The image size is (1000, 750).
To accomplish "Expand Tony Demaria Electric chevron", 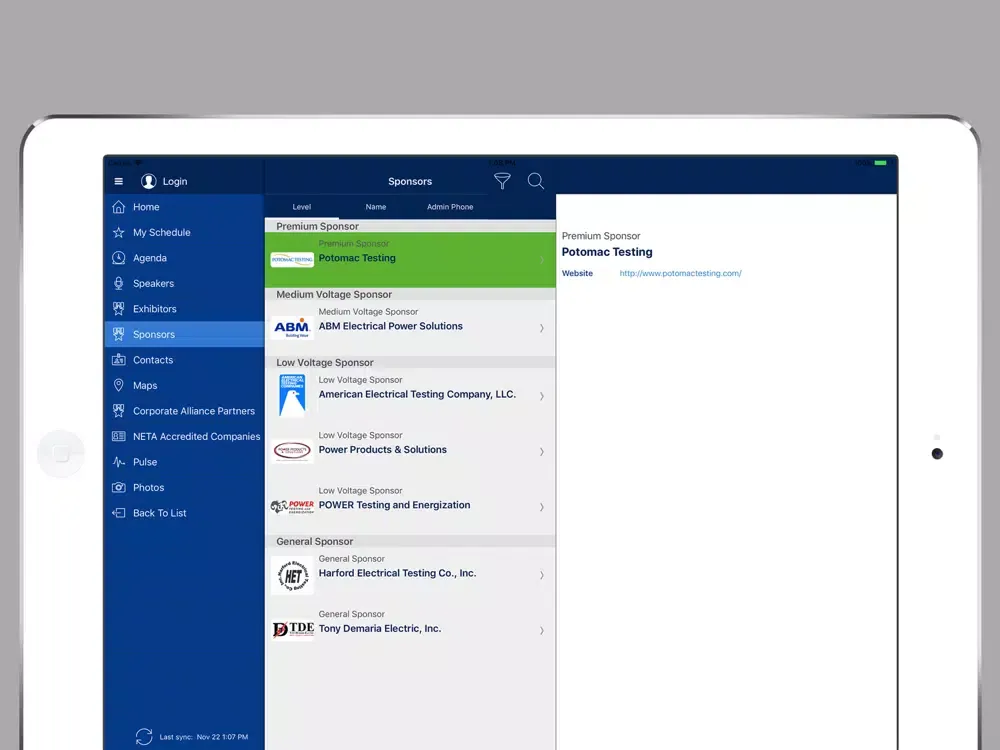I will 541,631.
